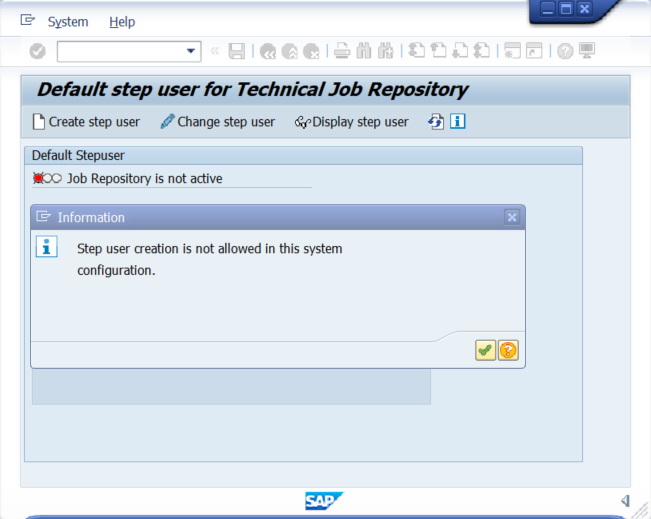Image resolution: width=651 pixels, height=519 pixels.
Task: Click Change step user button
Action: [x=218, y=122]
